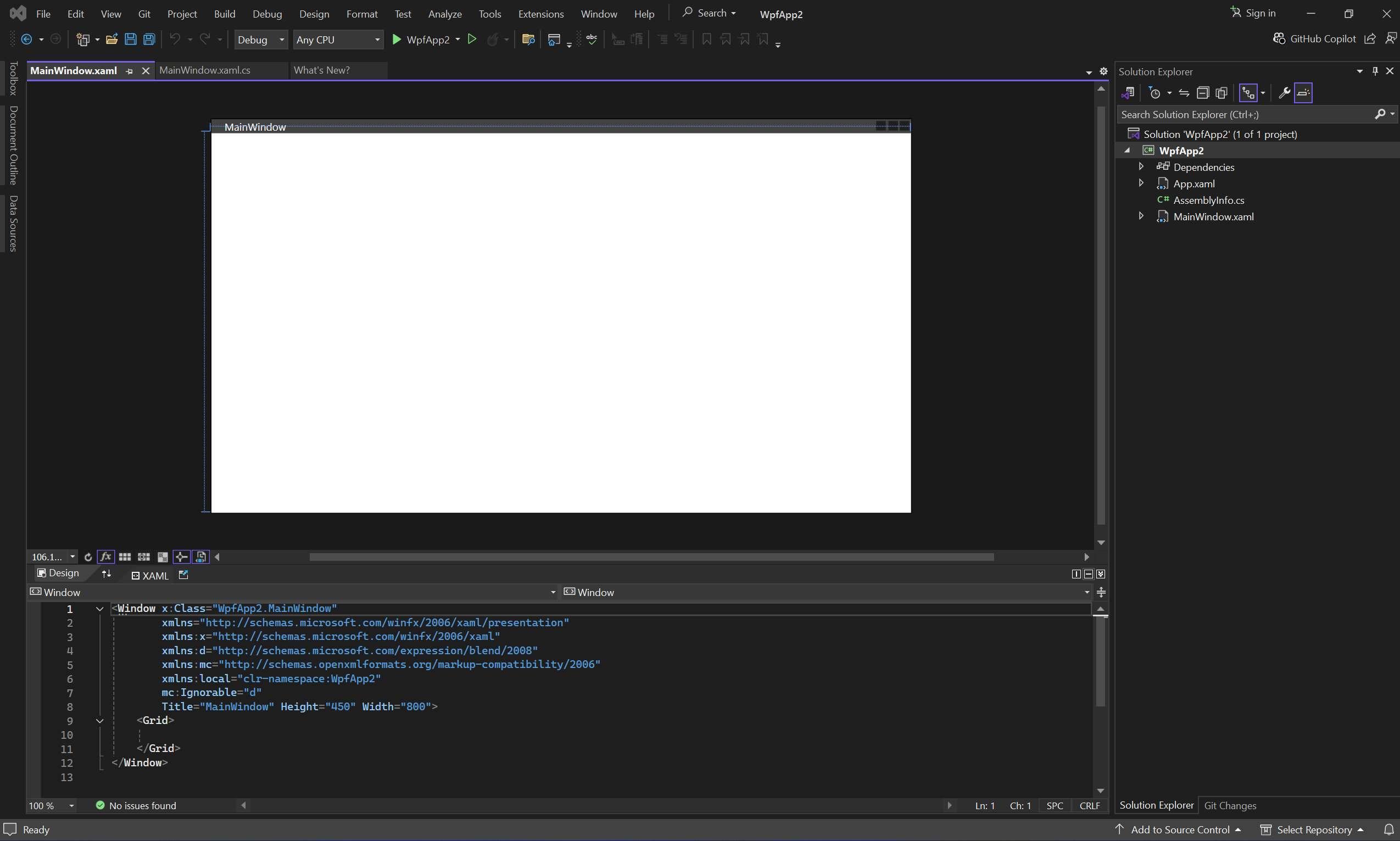Click the designer horizontal scrollbar

(651, 557)
